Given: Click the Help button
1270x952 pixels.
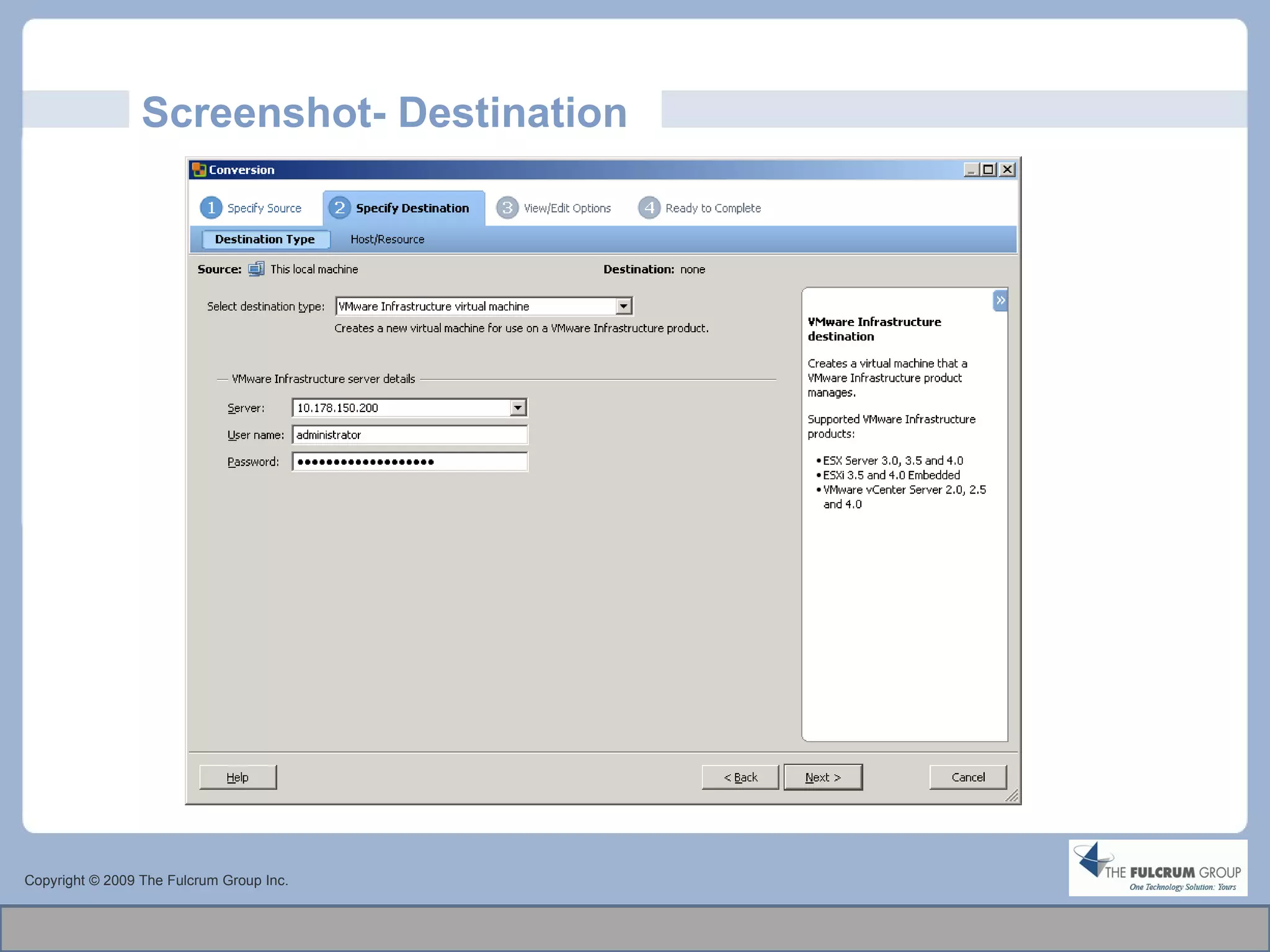Looking at the screenshot, I should click(x=238, y=777).
